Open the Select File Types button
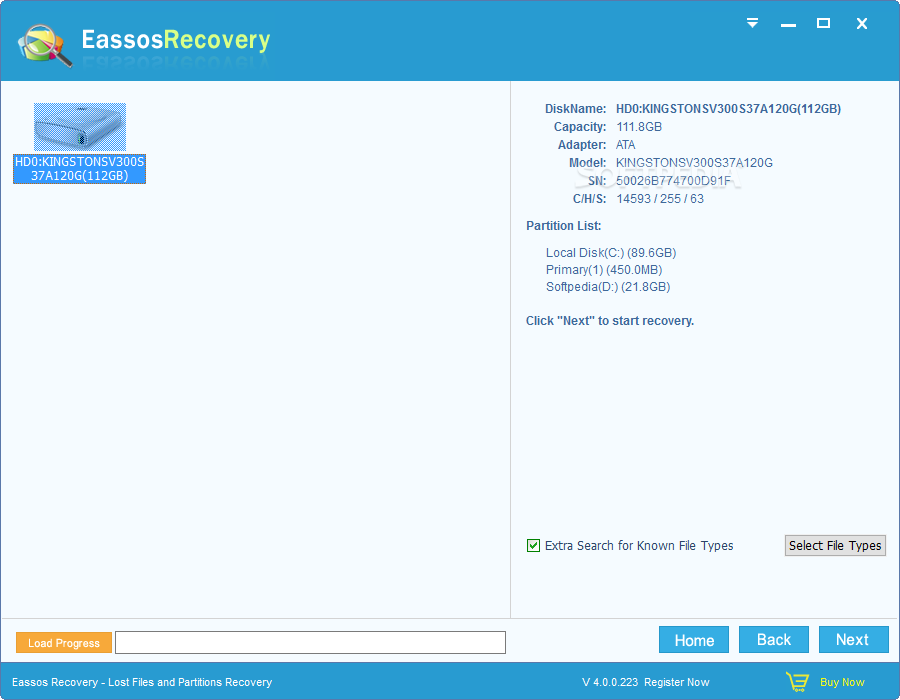The image size is (900, 700). [835, 546]
